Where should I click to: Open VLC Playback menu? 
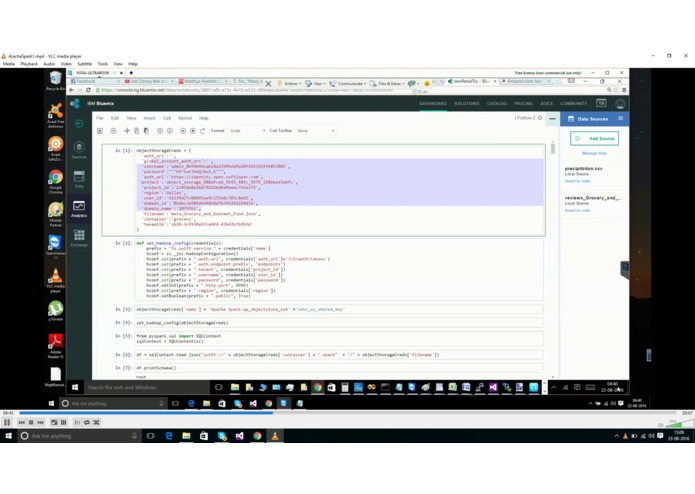[29, 64]
